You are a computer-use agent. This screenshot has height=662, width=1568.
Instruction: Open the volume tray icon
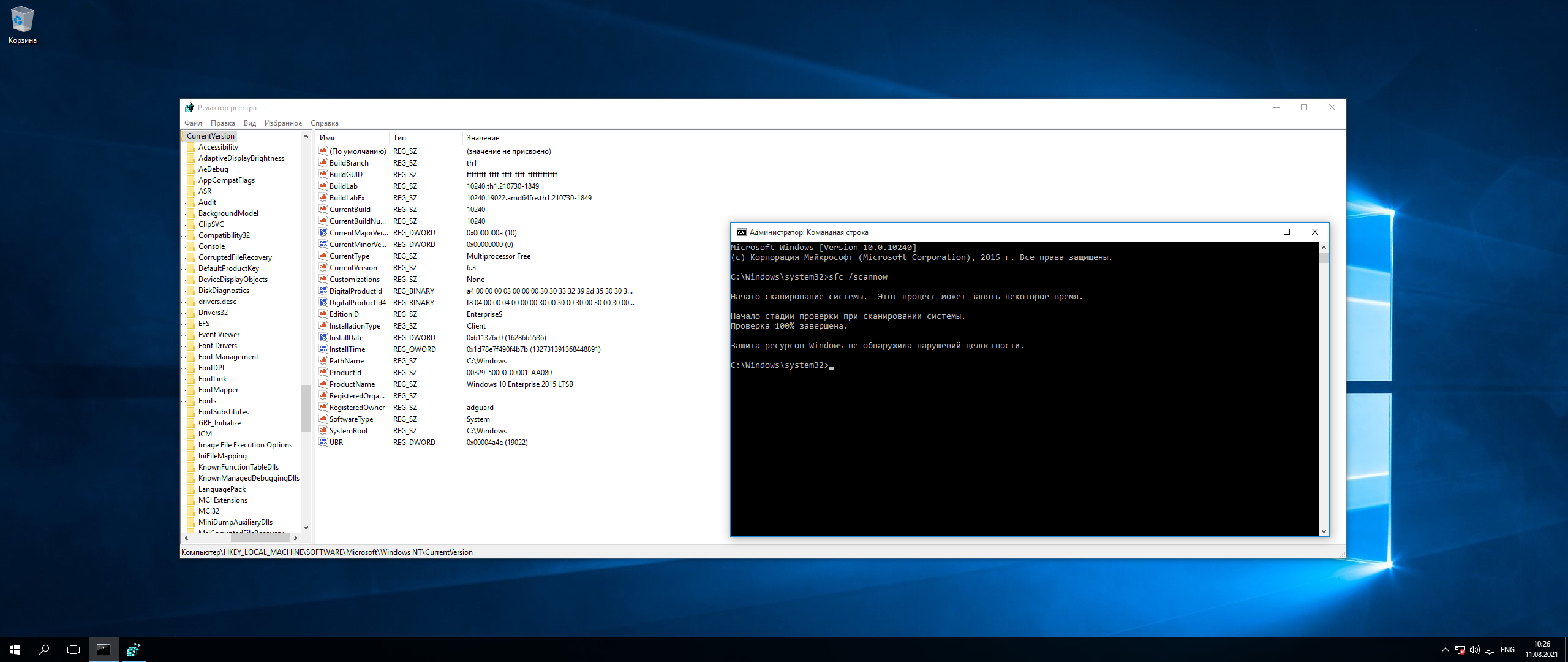coord(1475,650)
